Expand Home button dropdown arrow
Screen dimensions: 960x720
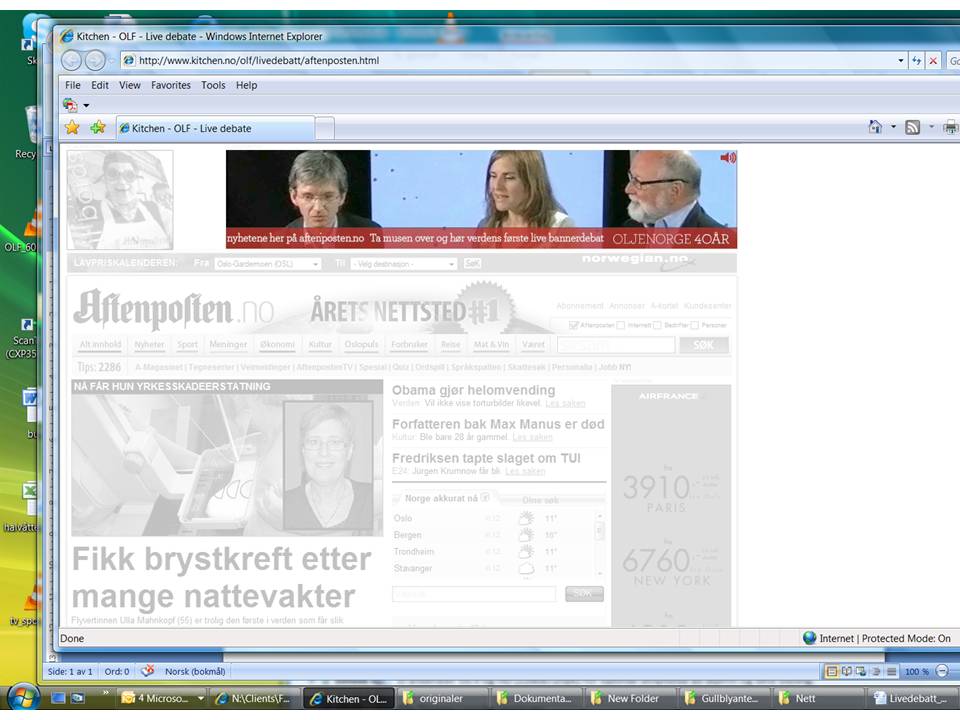coord(893,127)
